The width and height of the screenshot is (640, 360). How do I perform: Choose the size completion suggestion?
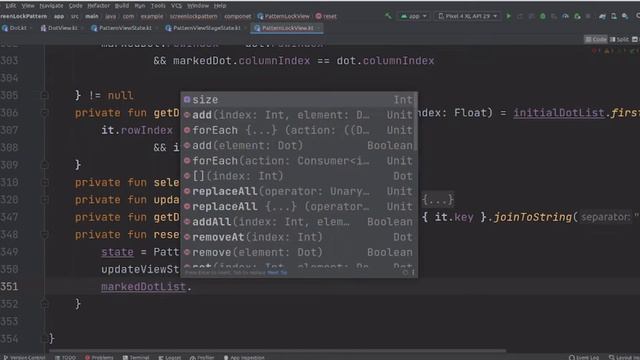coord(298,100)
